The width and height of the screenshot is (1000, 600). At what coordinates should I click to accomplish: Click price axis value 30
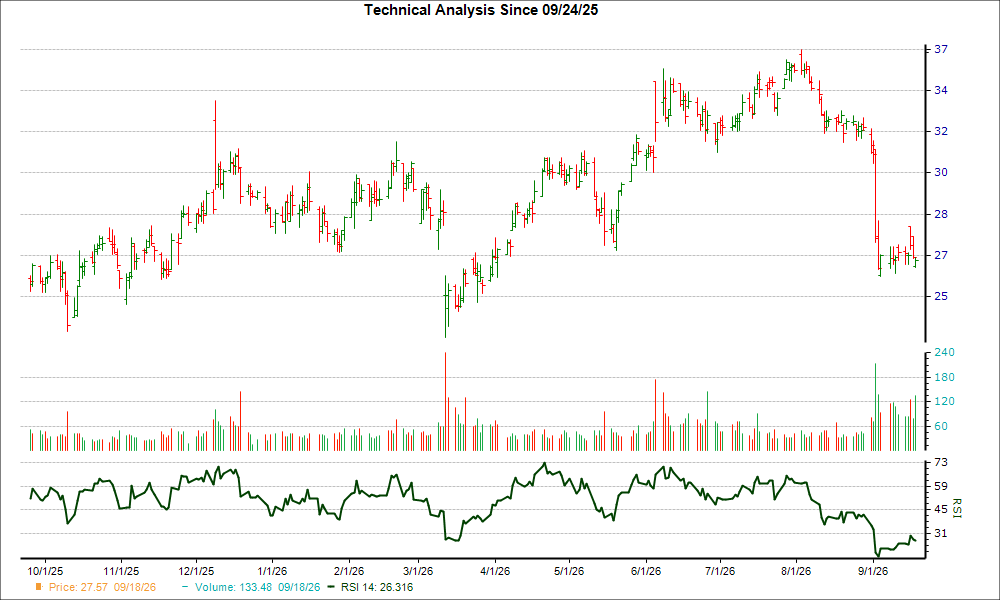click(x=941, y=172)
